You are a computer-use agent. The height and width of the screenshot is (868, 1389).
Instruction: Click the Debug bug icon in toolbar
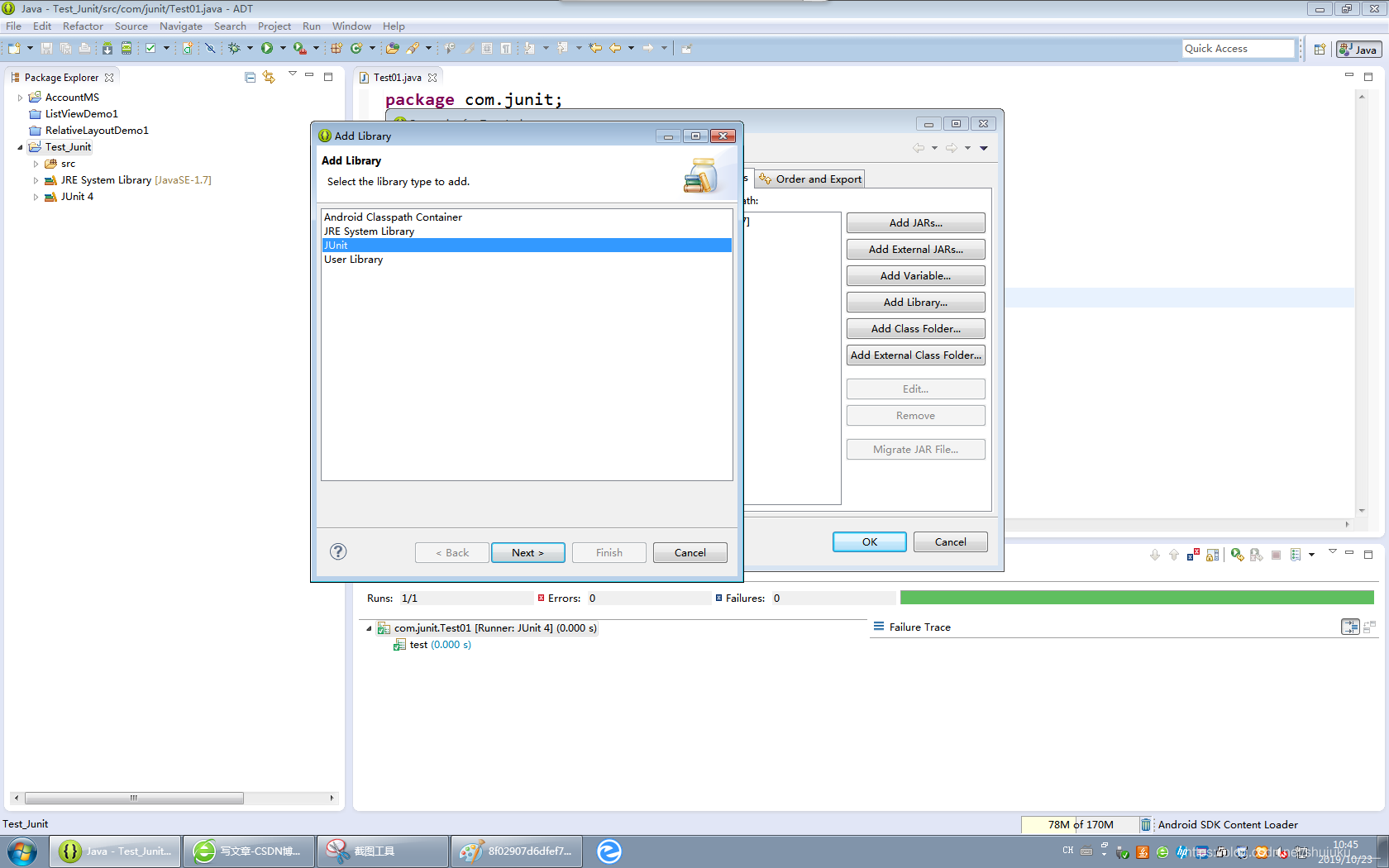pyautogui.click(x=235, y=49)
